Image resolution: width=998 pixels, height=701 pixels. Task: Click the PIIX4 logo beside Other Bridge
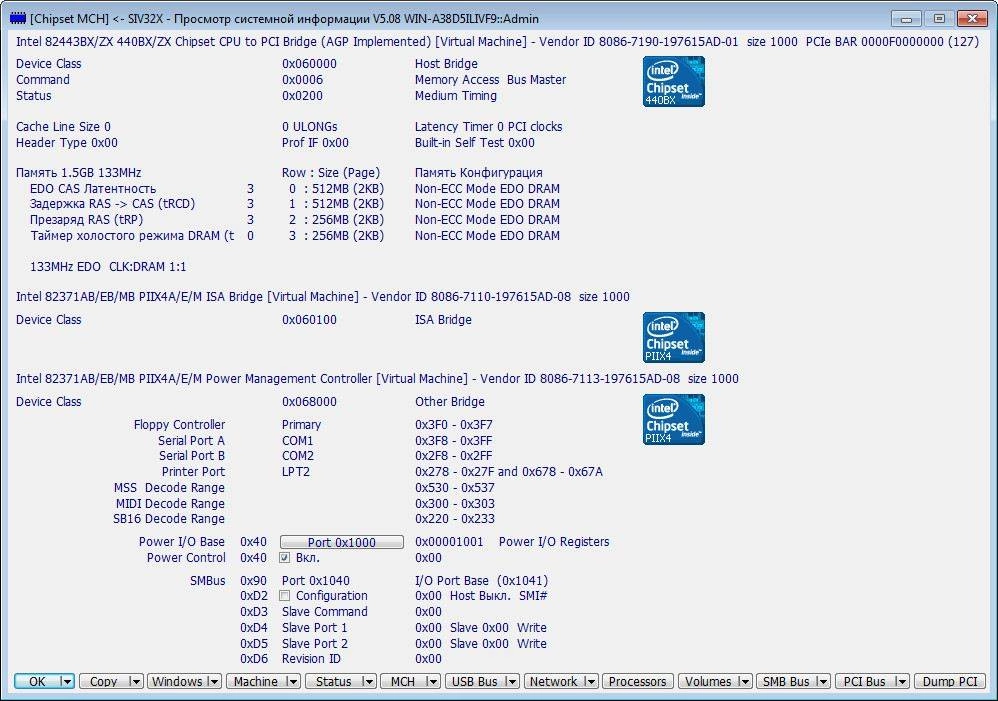673,420
